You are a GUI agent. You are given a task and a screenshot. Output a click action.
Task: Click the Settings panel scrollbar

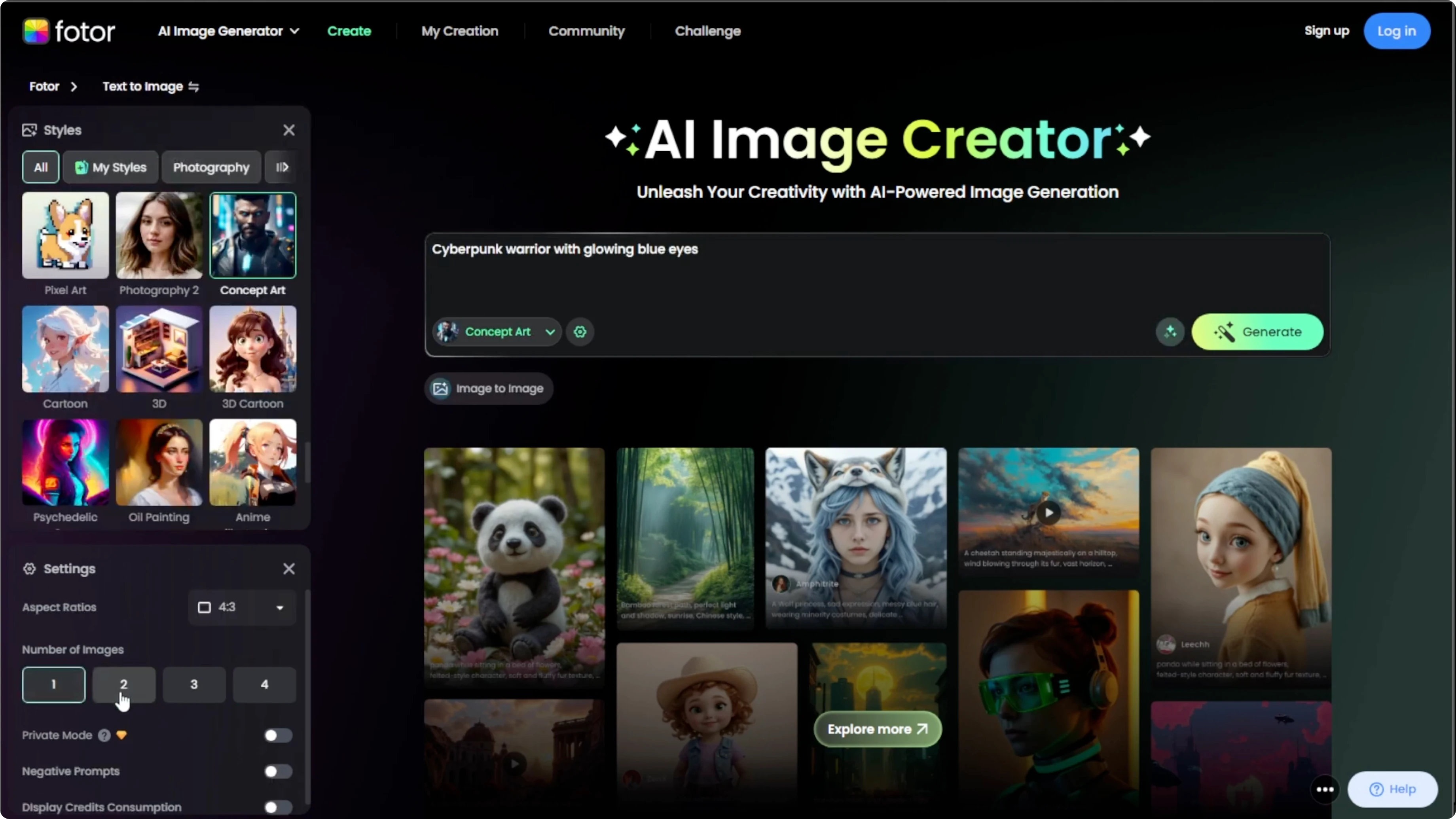(x=307, y=696)
